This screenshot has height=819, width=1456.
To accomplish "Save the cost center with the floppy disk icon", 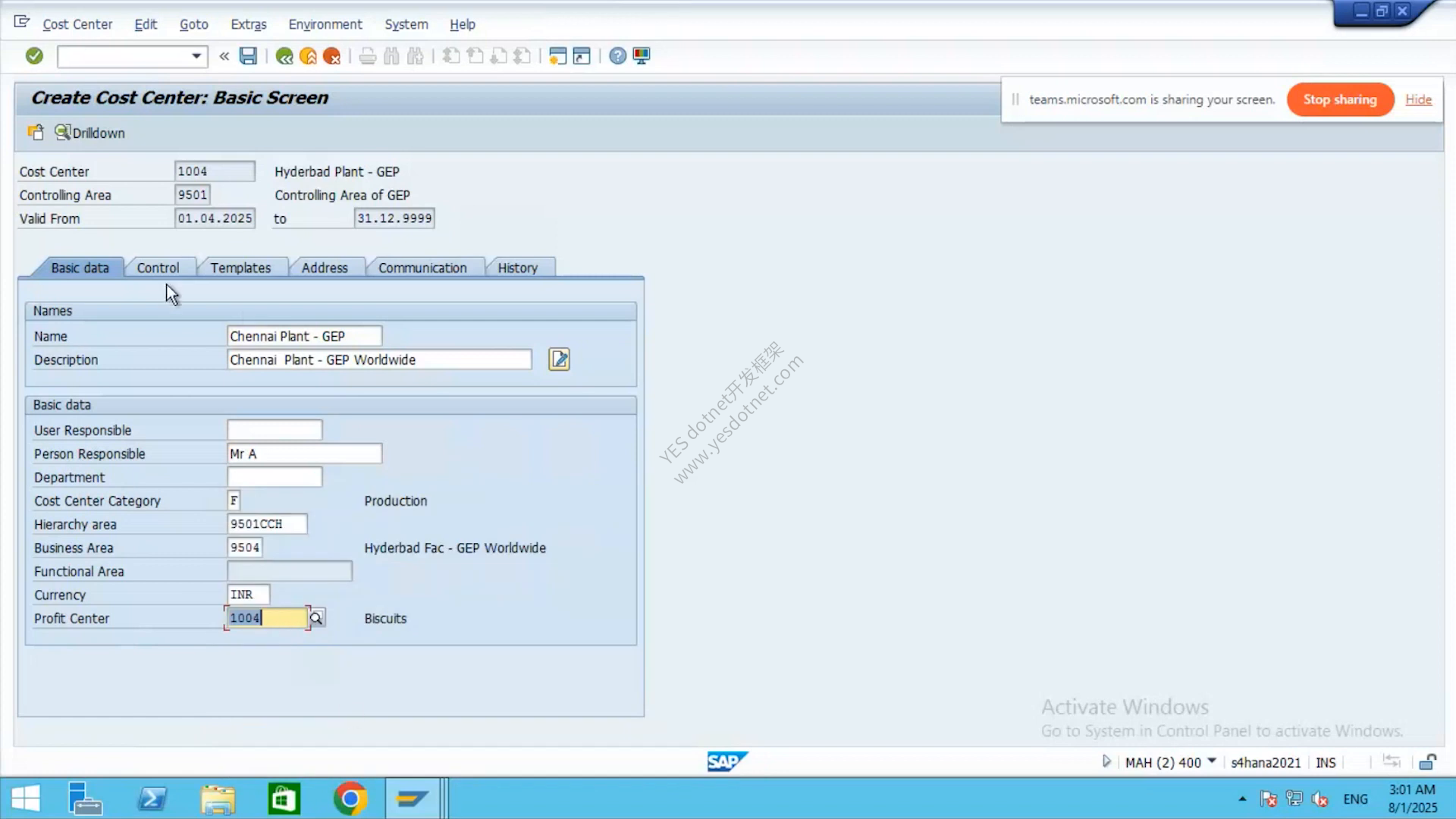I will pos(248,55).
